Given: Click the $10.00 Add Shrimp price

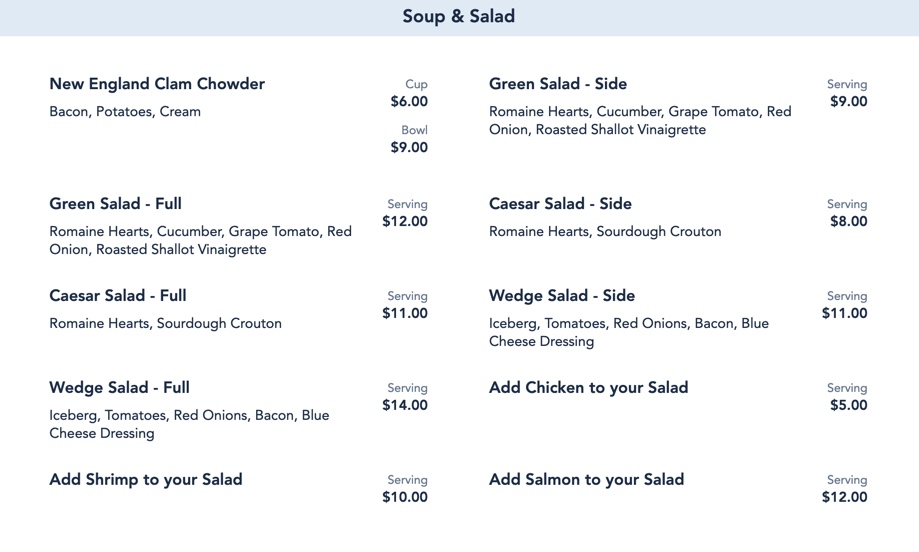Looking at the screenshot, I should click(405, 497).
